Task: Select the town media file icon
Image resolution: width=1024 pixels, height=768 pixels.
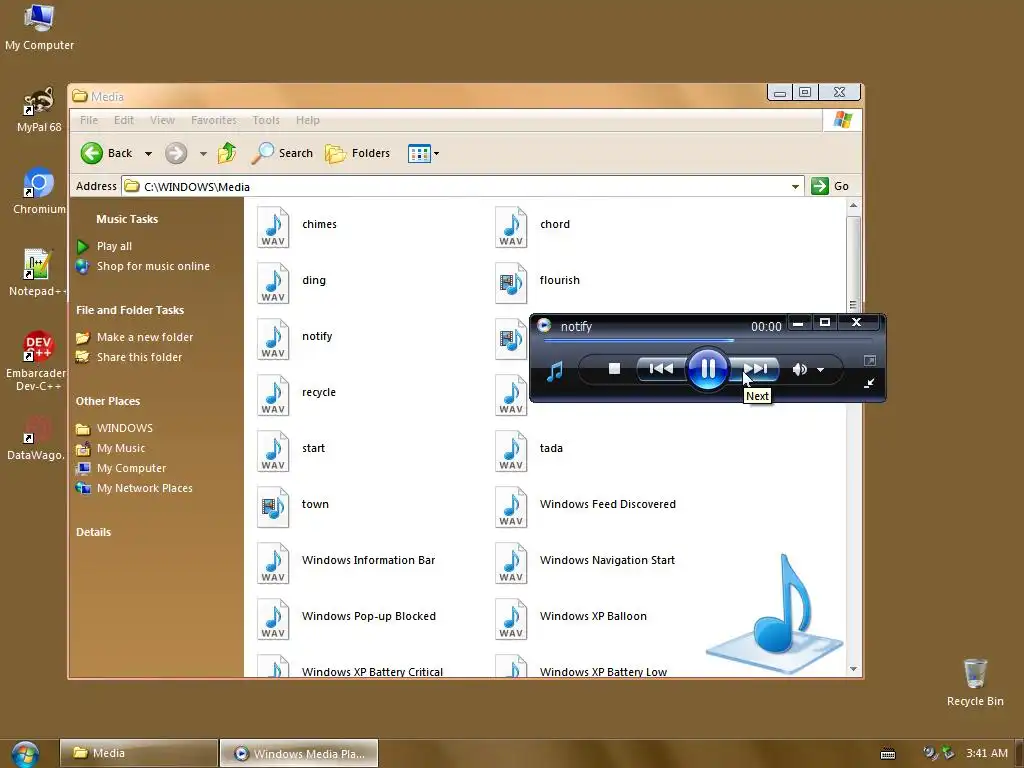Action: point(273,507)
